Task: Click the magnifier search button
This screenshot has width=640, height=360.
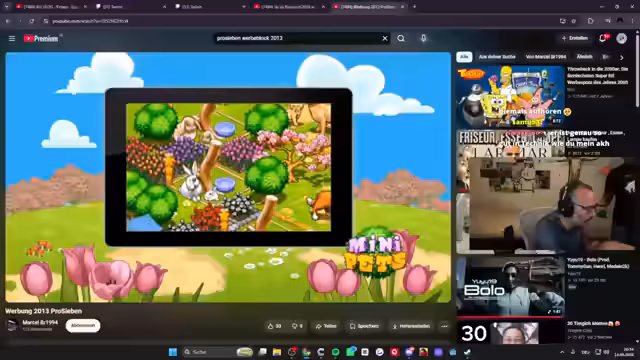Action: tap(401, 38)
